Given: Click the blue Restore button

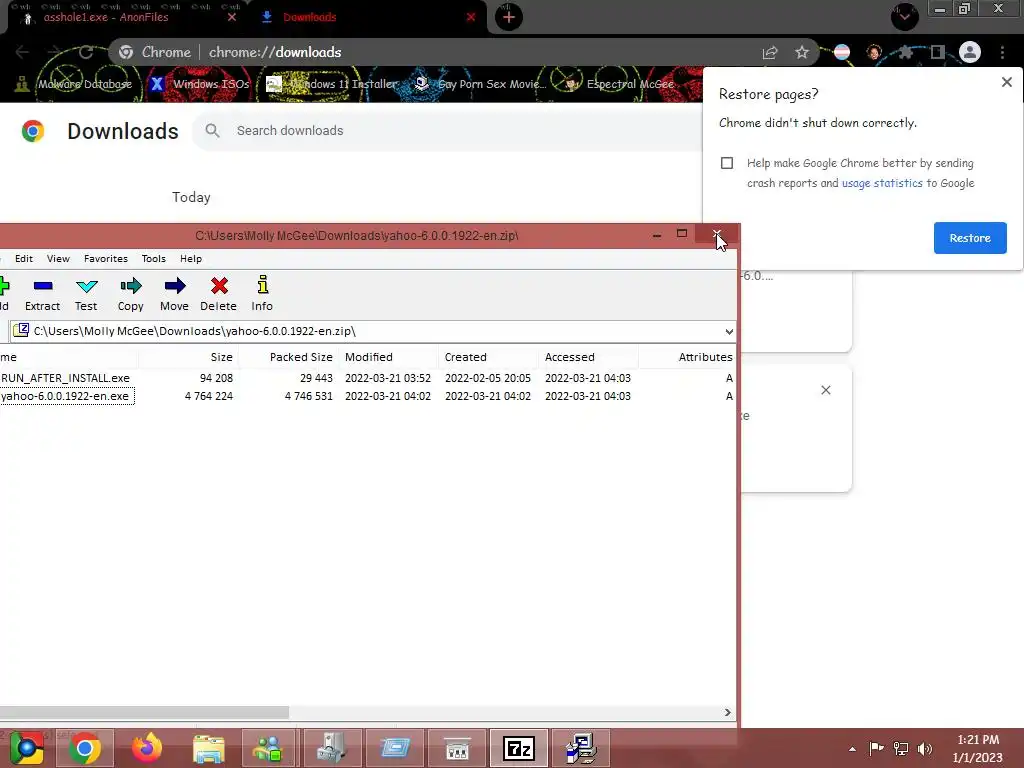Looking at the screenshot, I should (x=970, y=238).
